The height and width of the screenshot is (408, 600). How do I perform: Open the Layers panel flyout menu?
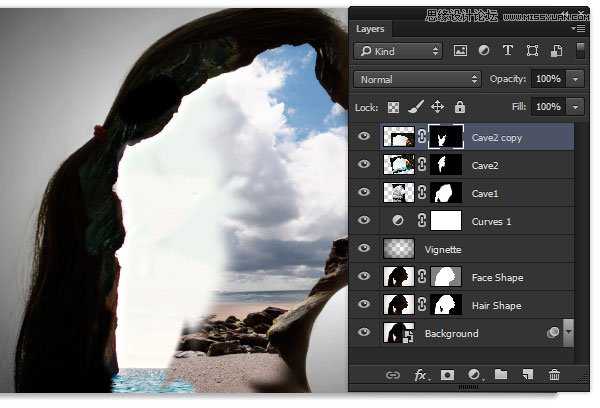click(578, 29)
